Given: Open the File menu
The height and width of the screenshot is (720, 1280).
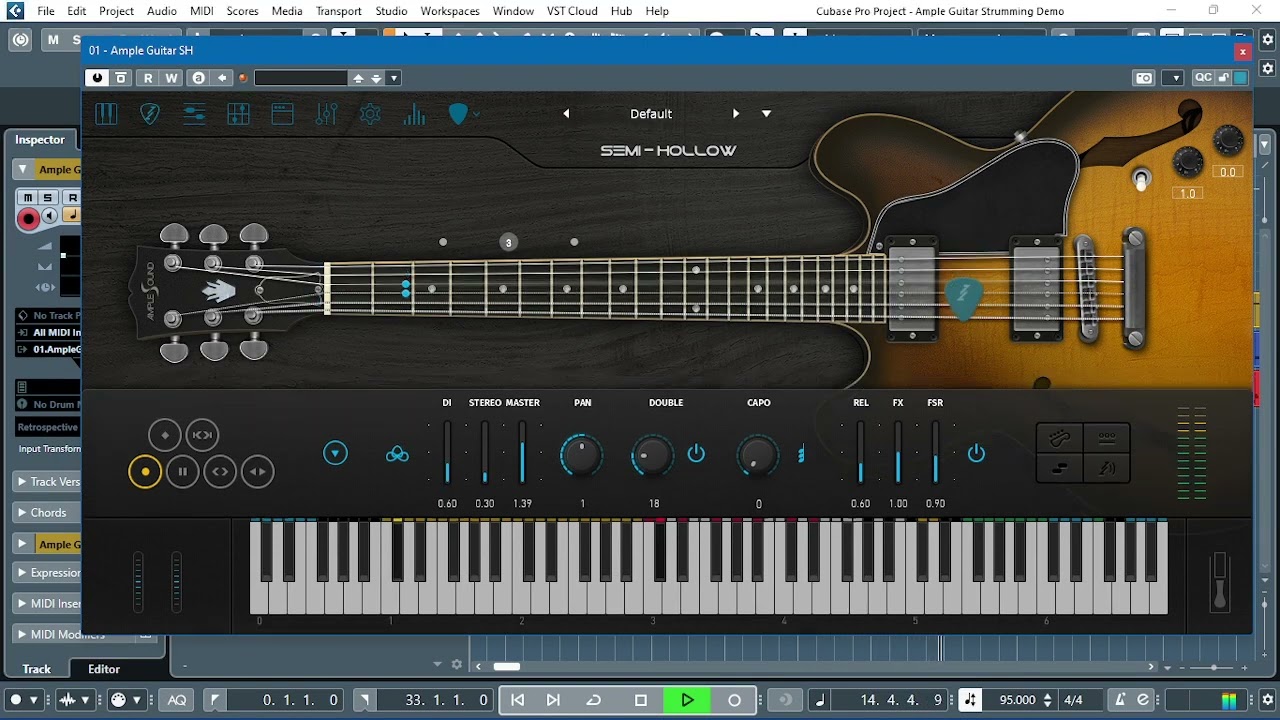Looking at the screenshot, I should 46,11.
